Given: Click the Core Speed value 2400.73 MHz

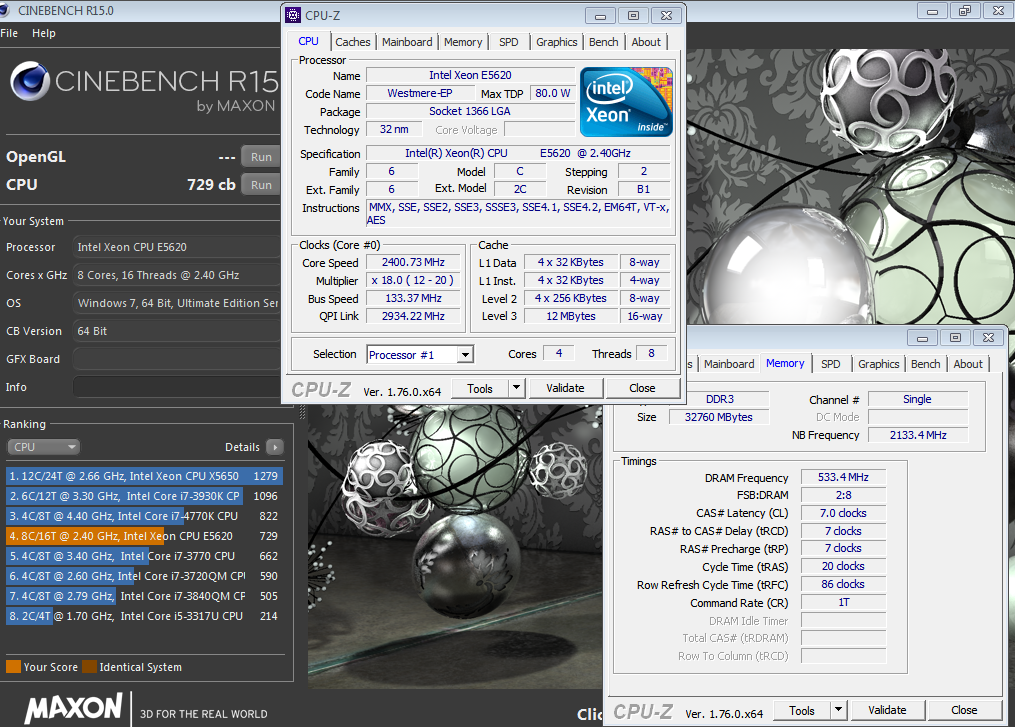Looking at the screenshot, I should pyautogui.click(x=413, y=262).
